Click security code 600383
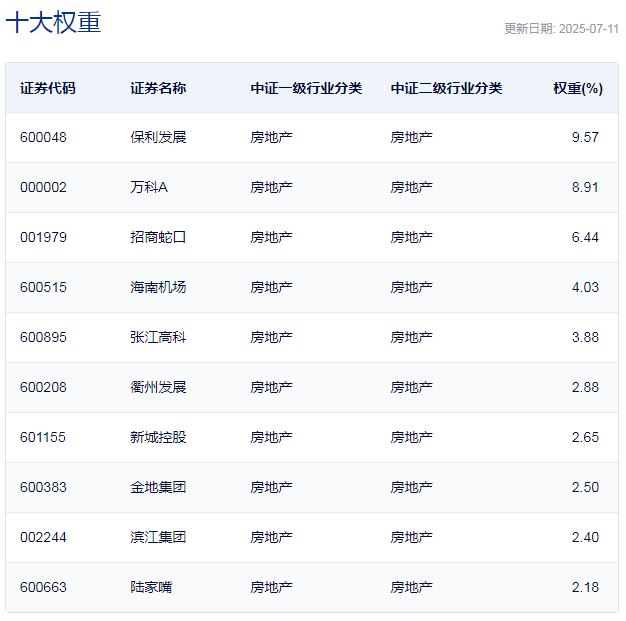This screenshot has width=626, height=621. coord(43,487)
